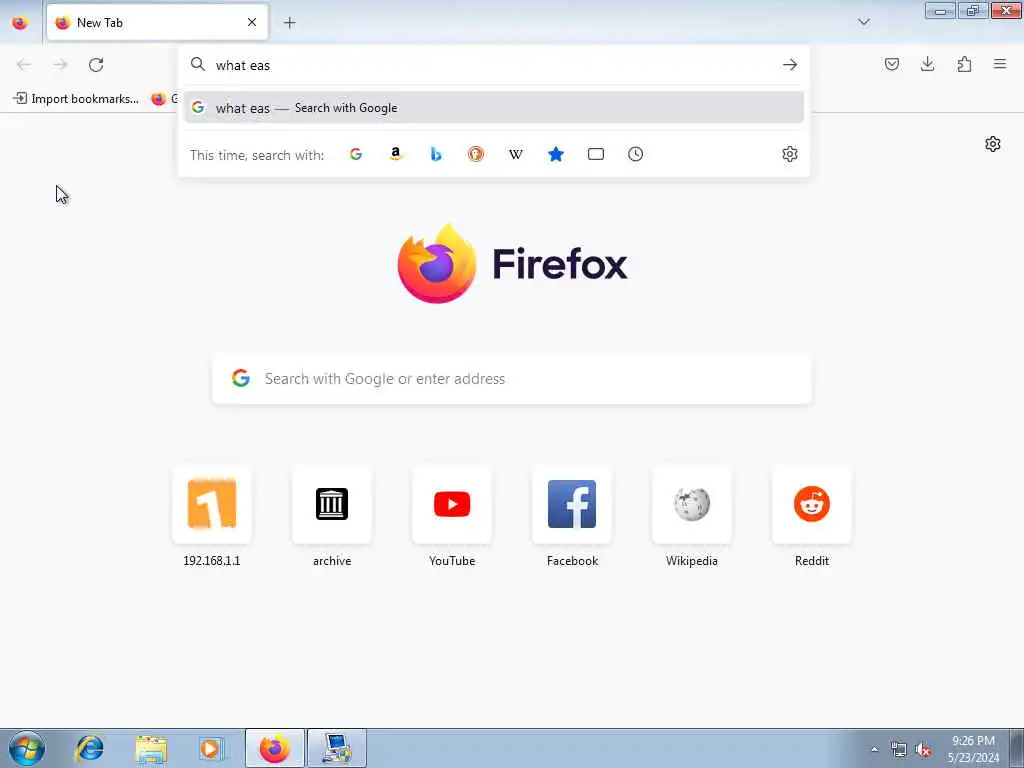Click Import bookmarks in bookmarks toolbar

point(76,99)
